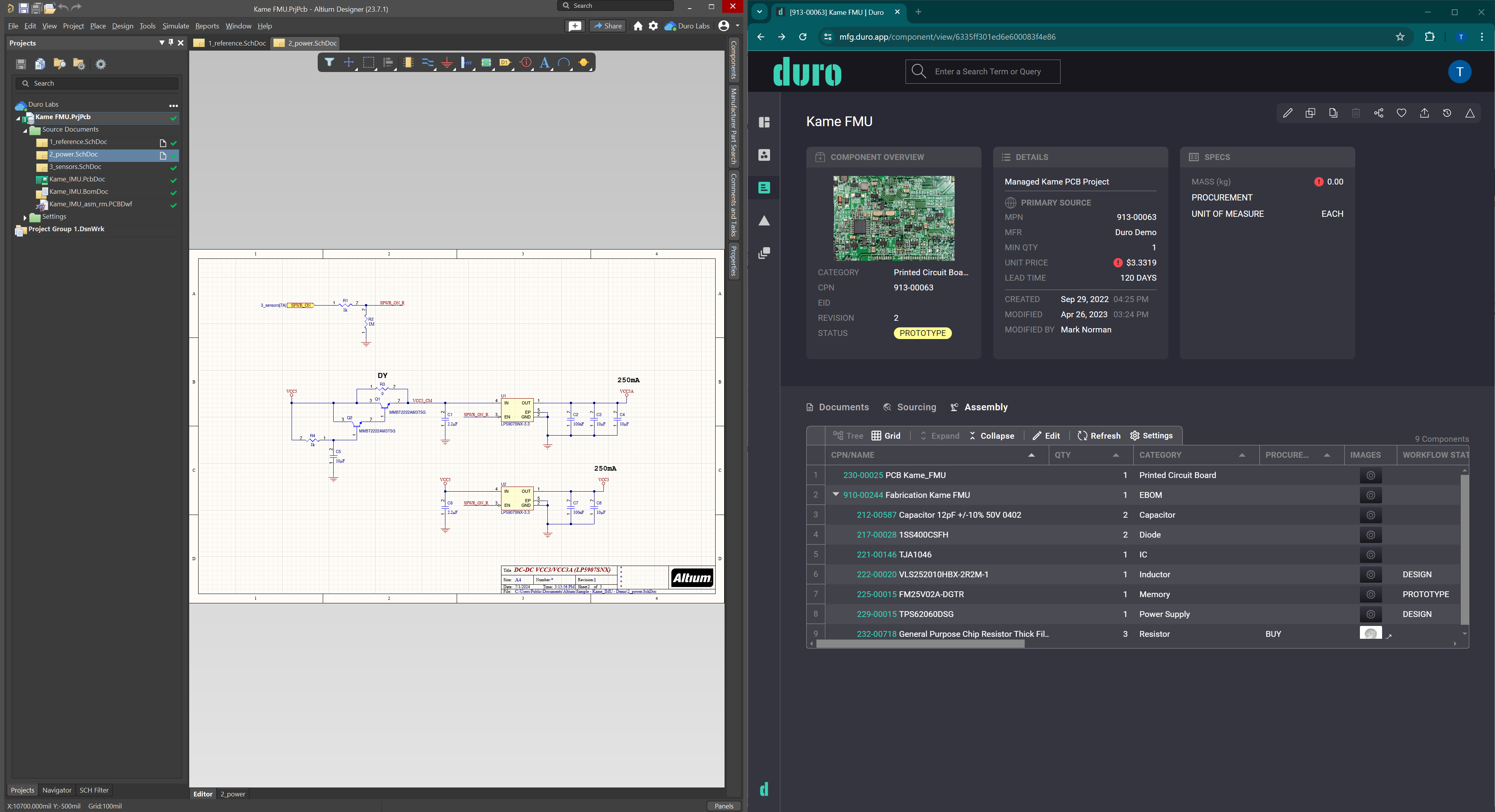The width and height of the screenshot is (1495, 812).
Task: Open the Tools menu in Altium
Action: click(147, 26)
